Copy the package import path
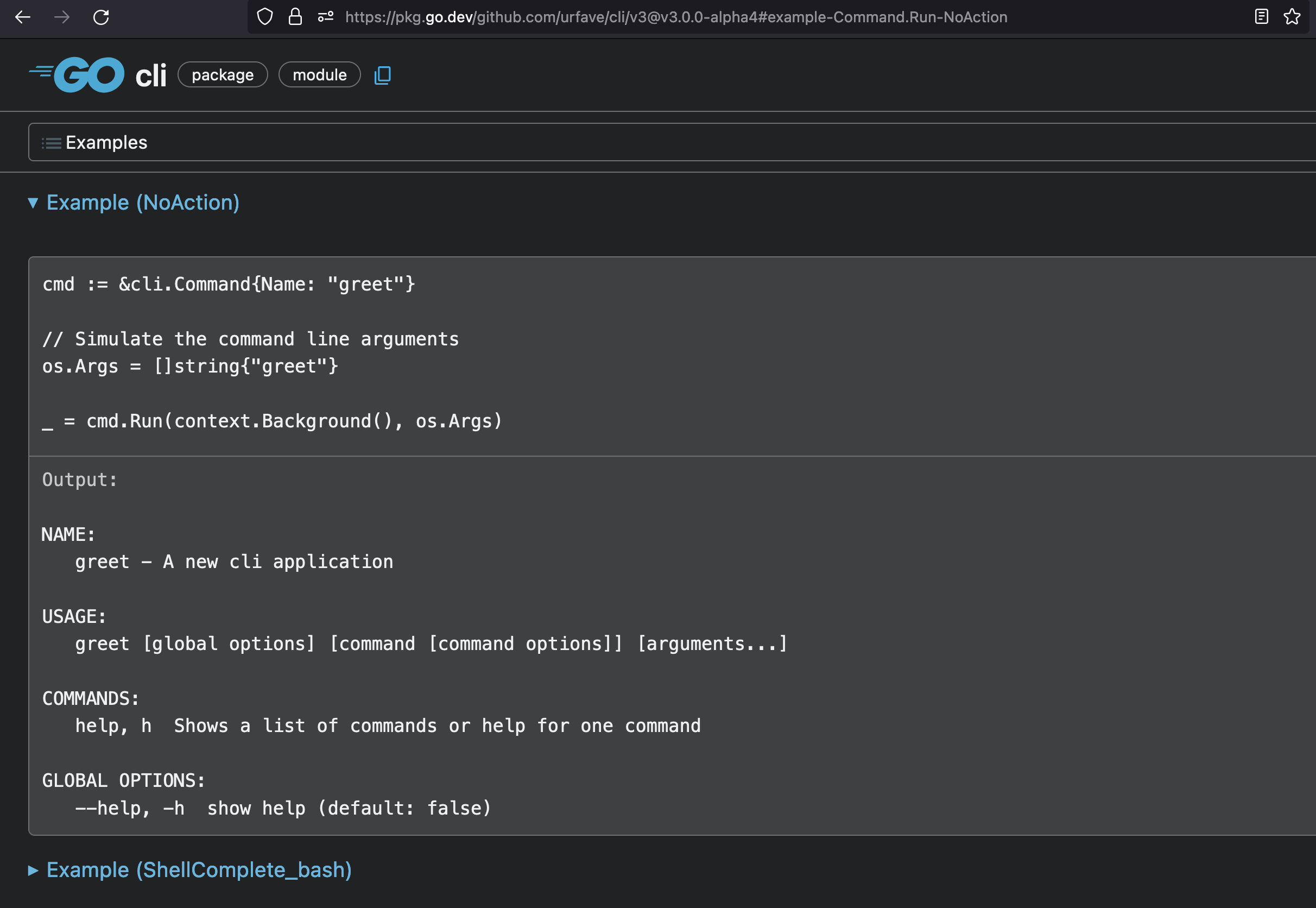 [x=382, y=74]
